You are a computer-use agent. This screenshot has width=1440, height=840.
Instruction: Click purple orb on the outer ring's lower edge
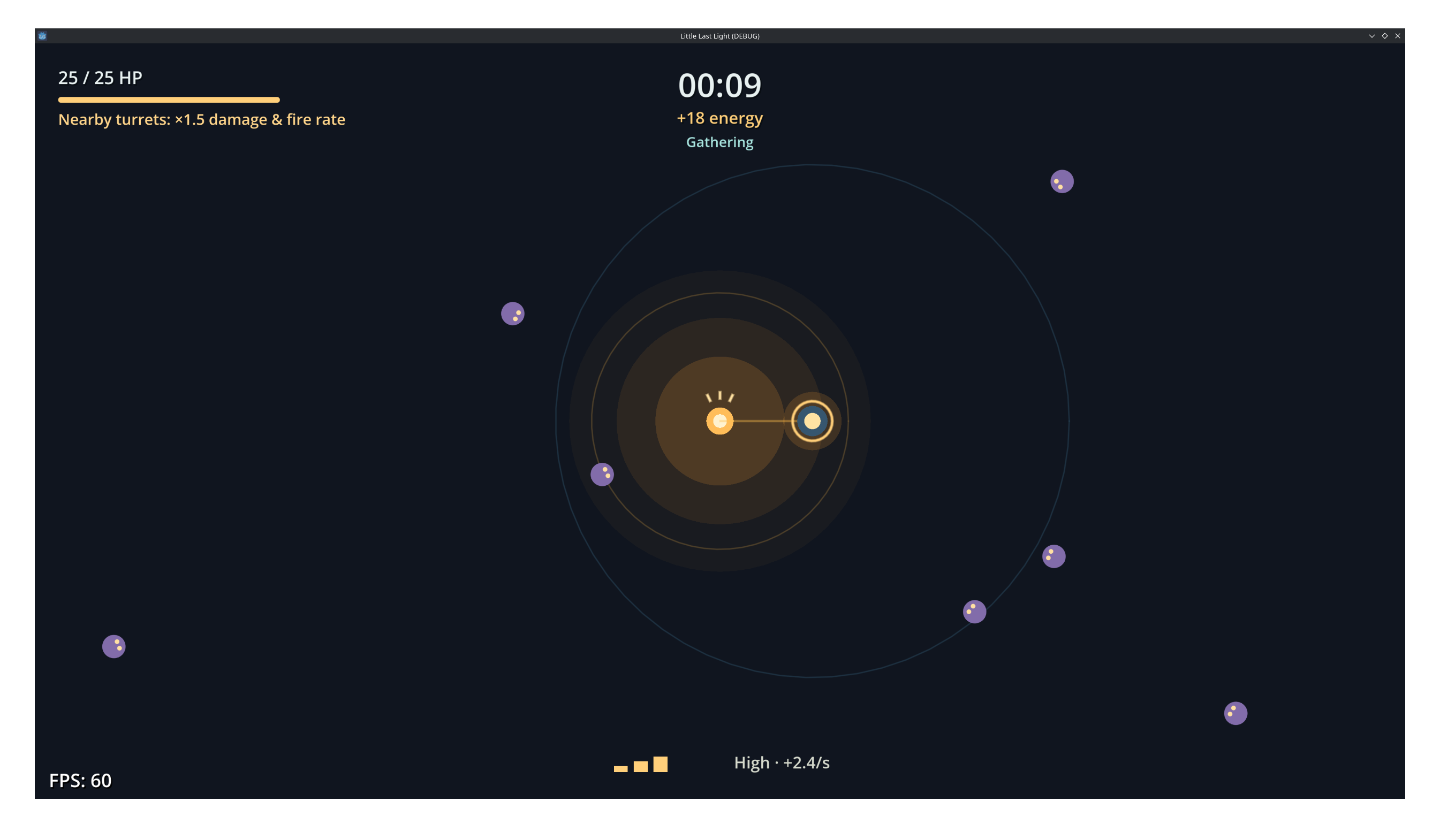tap(974, 612)
